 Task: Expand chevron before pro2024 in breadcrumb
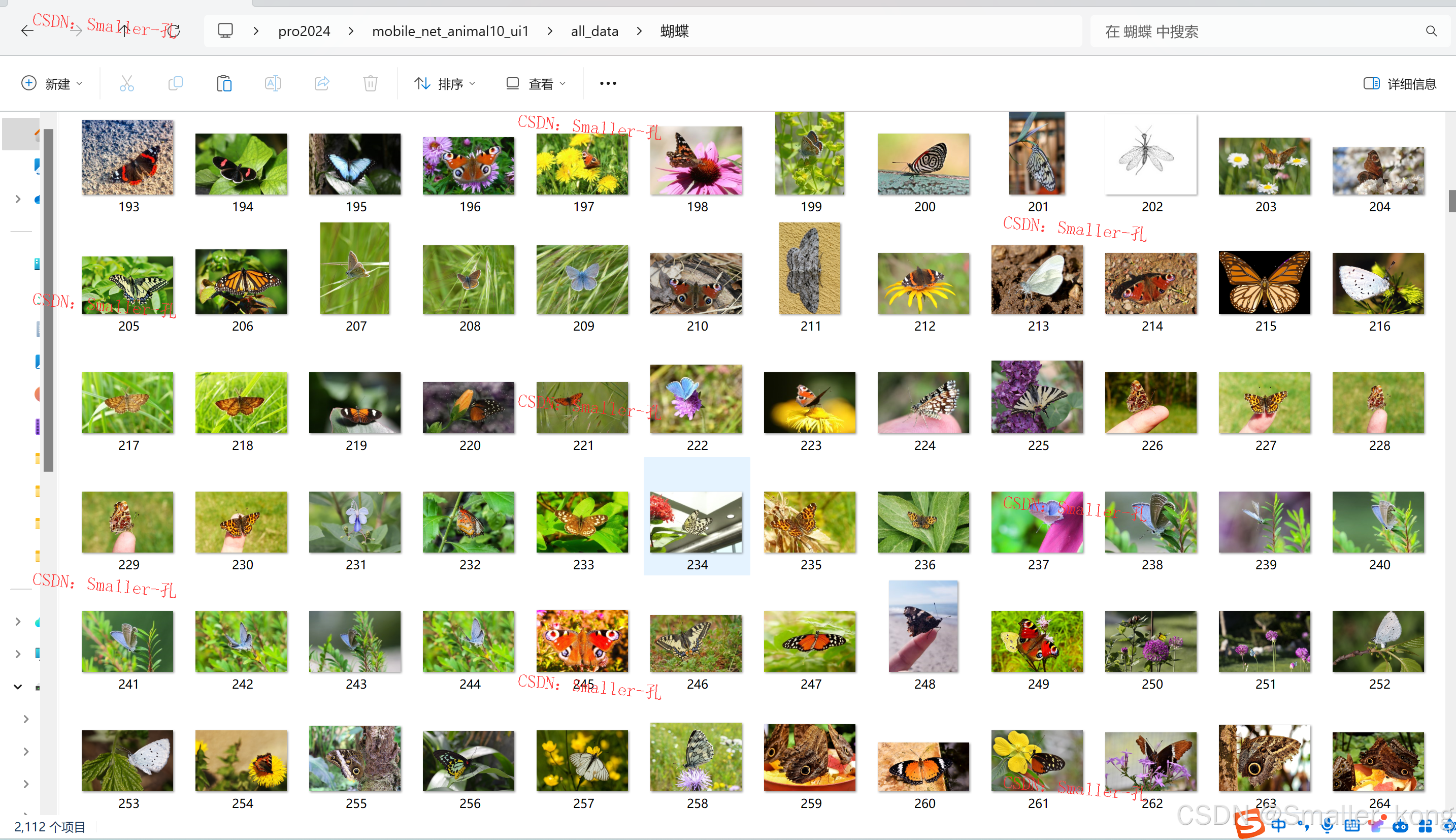[x=255, y=31]
